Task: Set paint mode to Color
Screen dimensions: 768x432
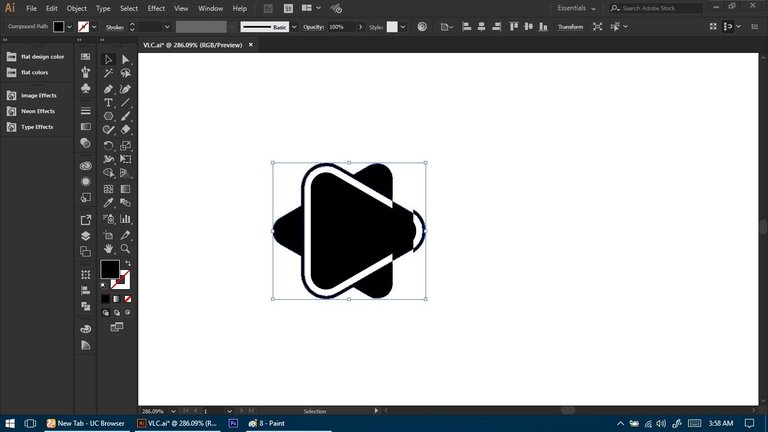Action: 105,299
